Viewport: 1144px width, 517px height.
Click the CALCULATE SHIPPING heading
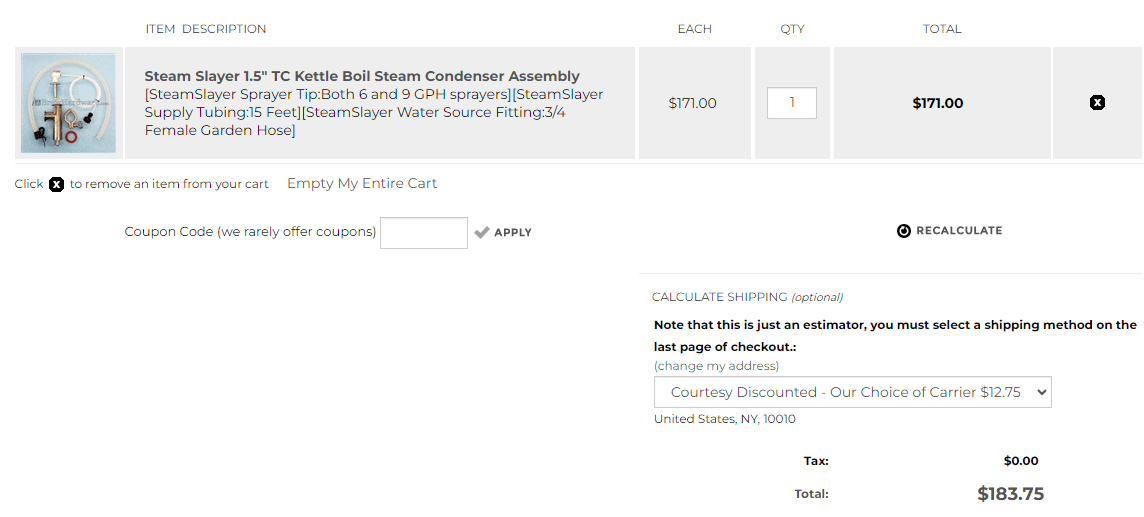point(719,297)
